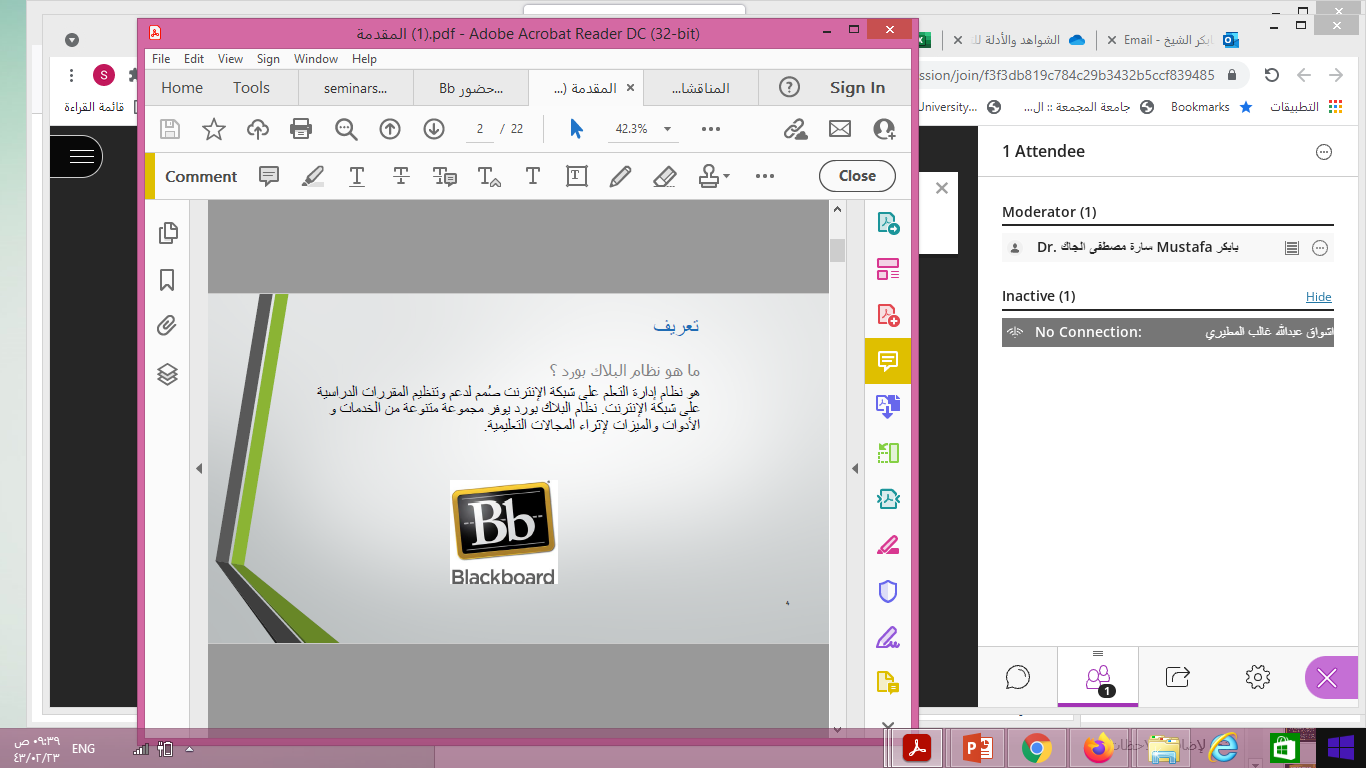Image resolution: width=1366 pixels, height=768 pixels.
Task: Open the find text magnifier tool
Action: tap(346, 129)
